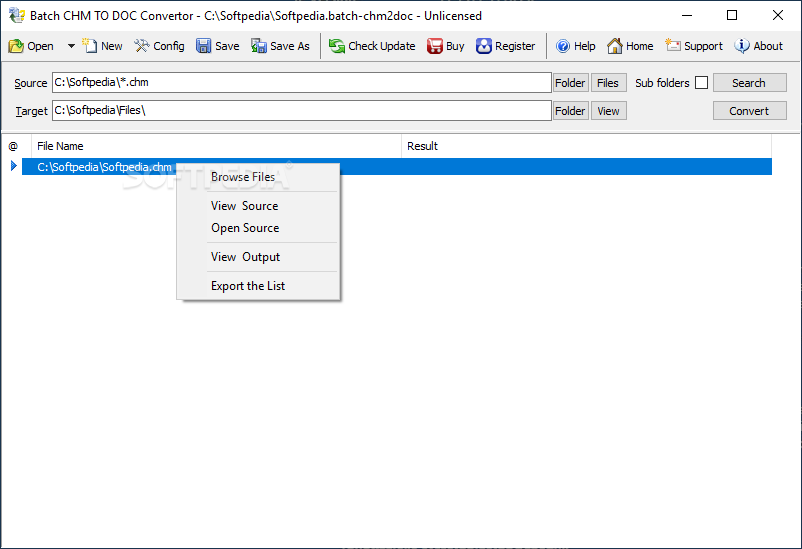Choose View Source in context menu

pos(258,206)
